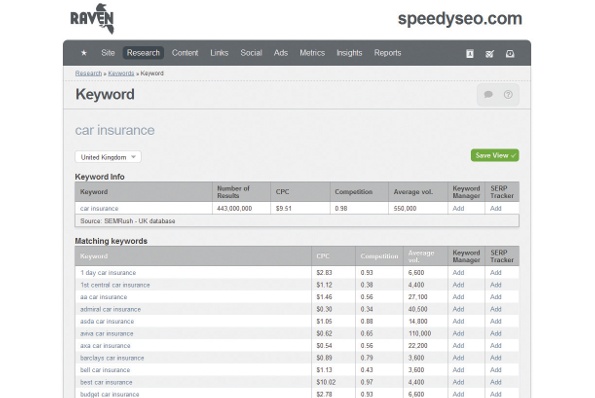595x398 pixels.
Task: Add aa car insurance to Keyword Manager
Action: pos(458,297)
